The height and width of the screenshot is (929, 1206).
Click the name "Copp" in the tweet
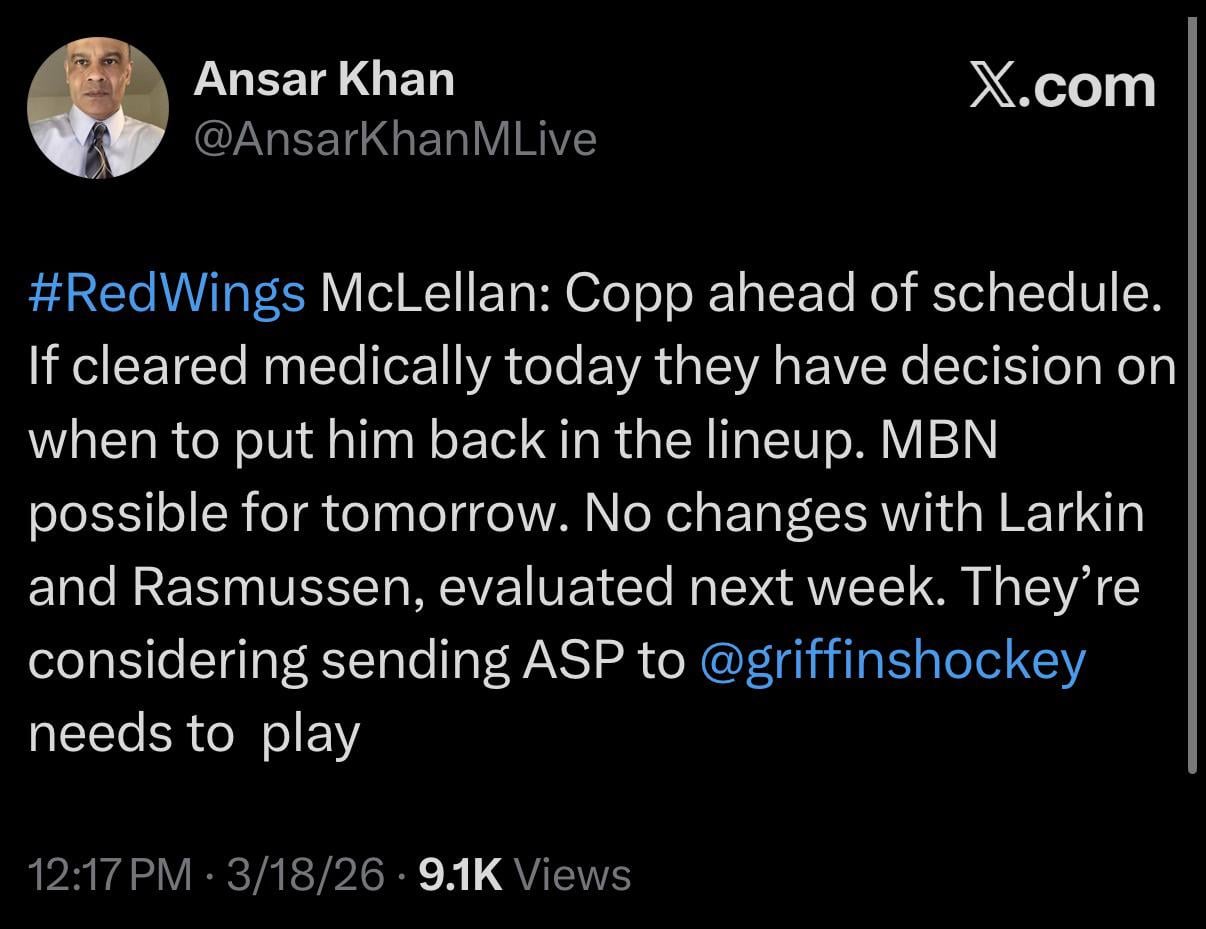tap(625, 294)
